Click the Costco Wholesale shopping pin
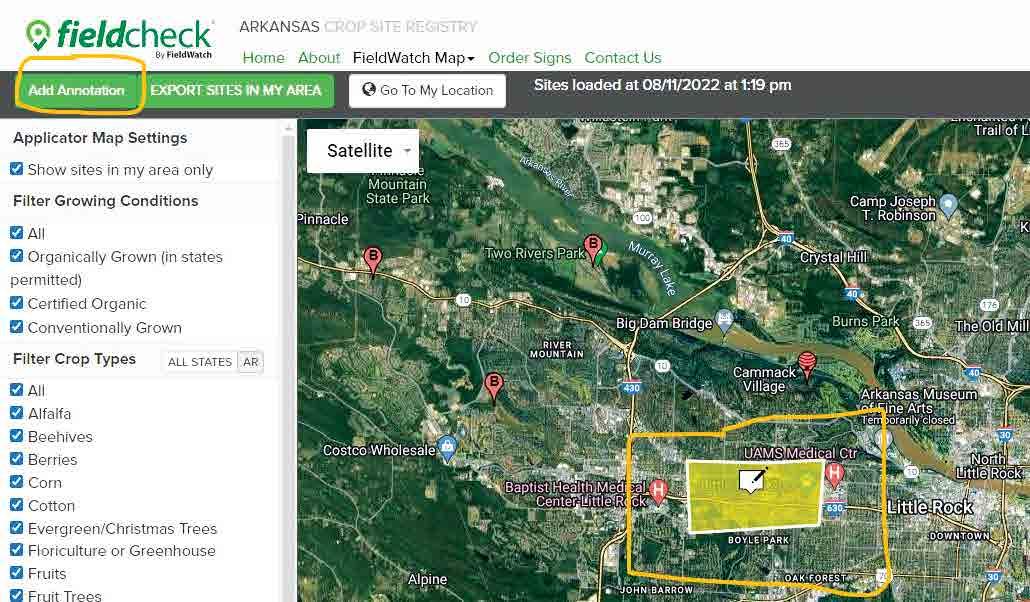The width and height of the screenshot is (1030, 602). (x=448, y=448)
